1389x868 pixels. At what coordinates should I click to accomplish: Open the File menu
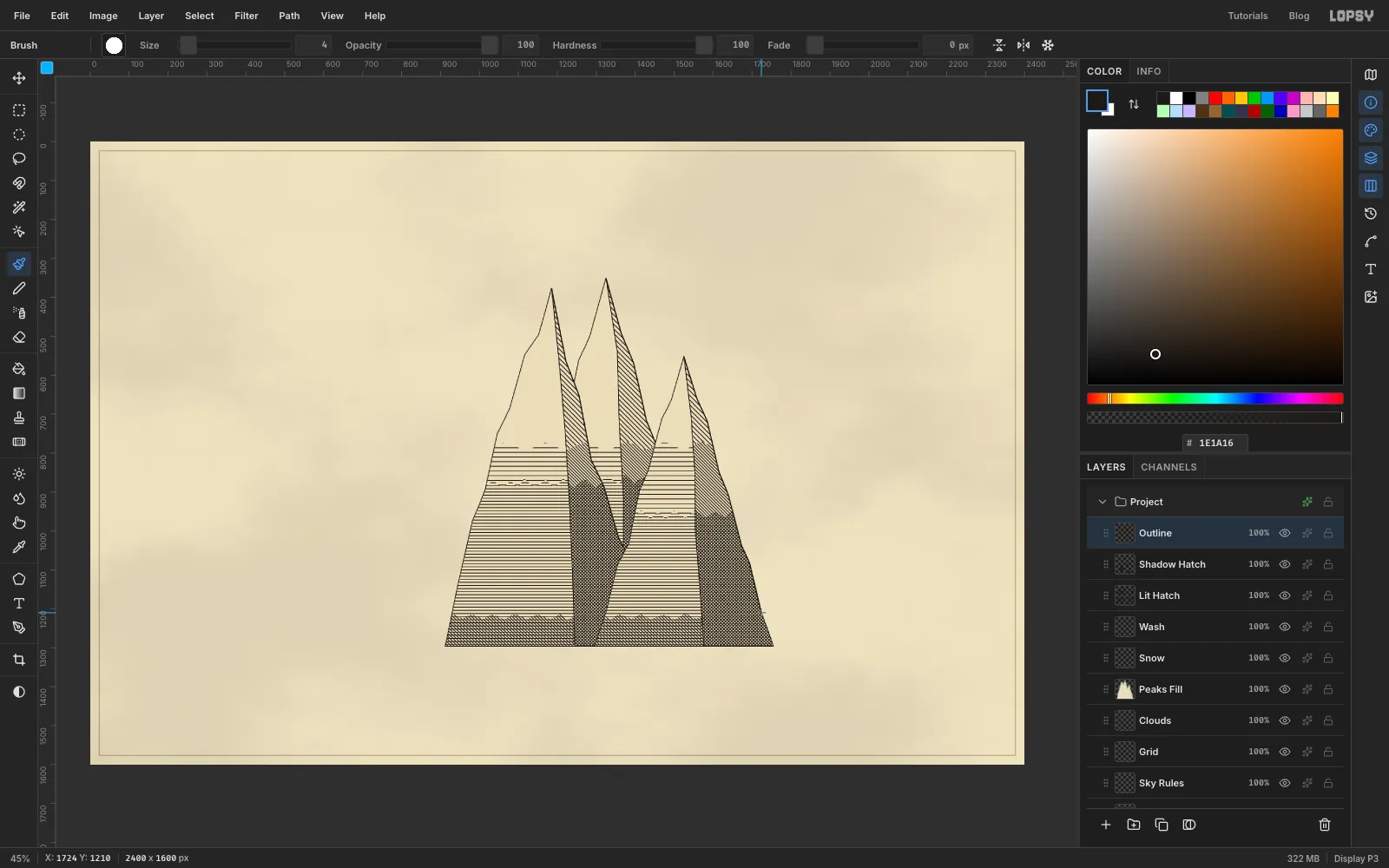[22, 16]
